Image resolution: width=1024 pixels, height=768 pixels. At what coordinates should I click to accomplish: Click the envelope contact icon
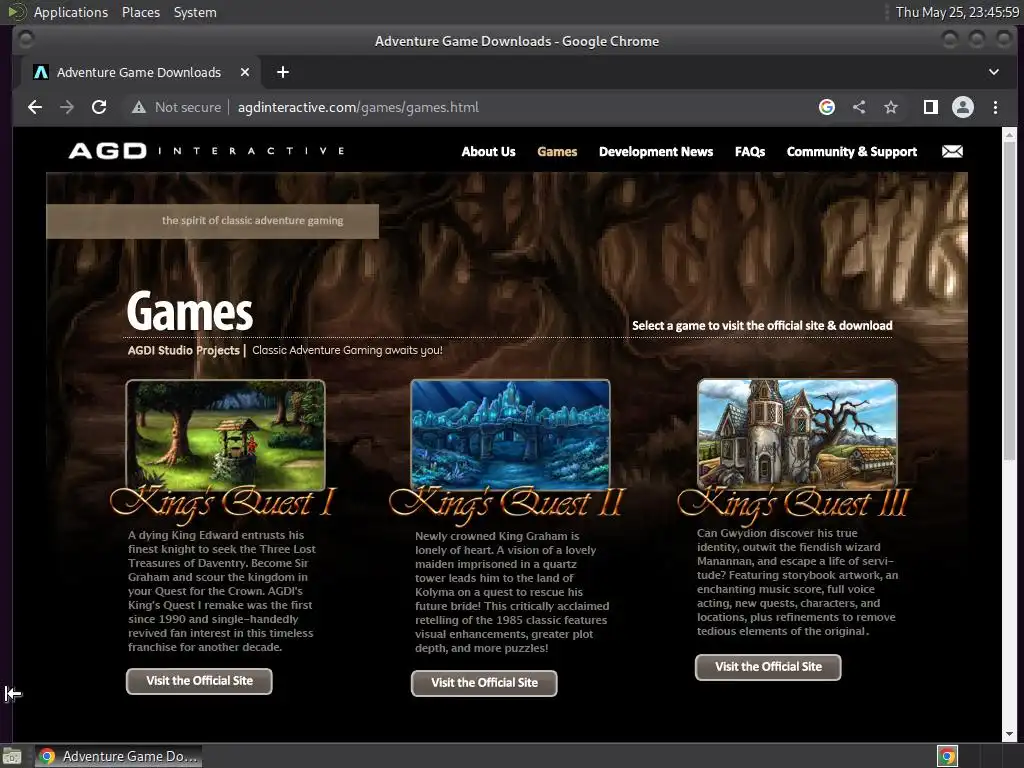pos(952,152)
